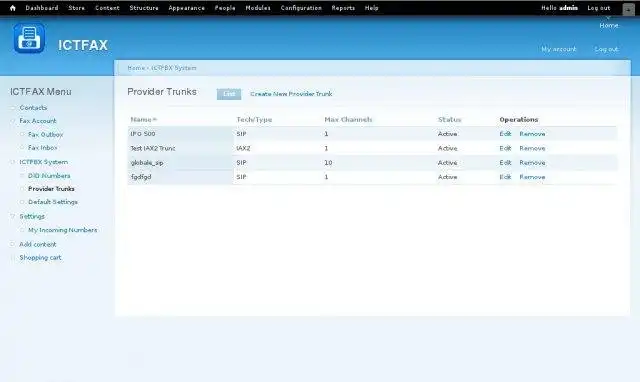Collapse the Fax Account tree arrow
640x382 pixels.
[x=13, y=121]
